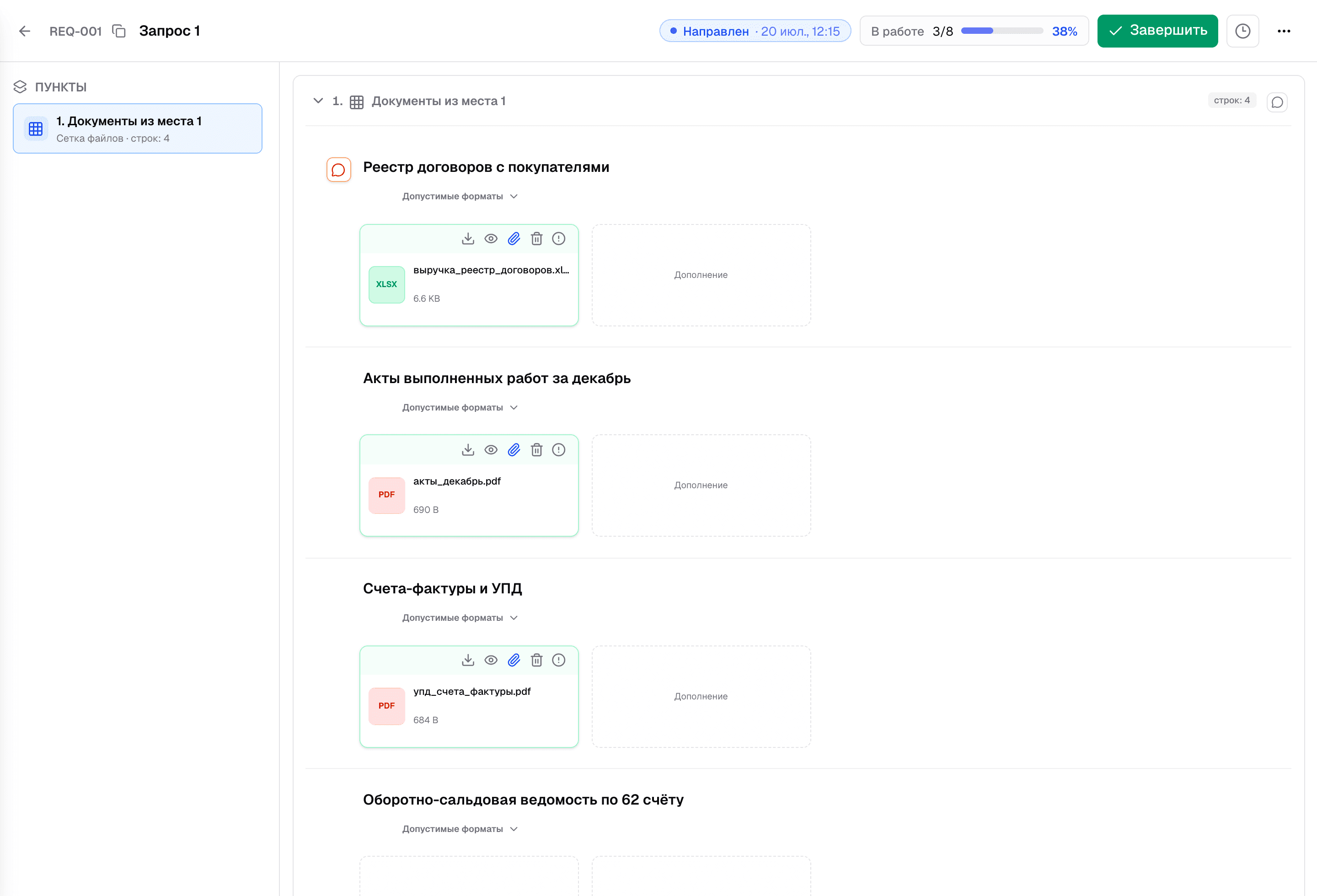
Task: Click heading Реестр договоров с покупателями
Action: pyautogui.click(x=486, y=167)
